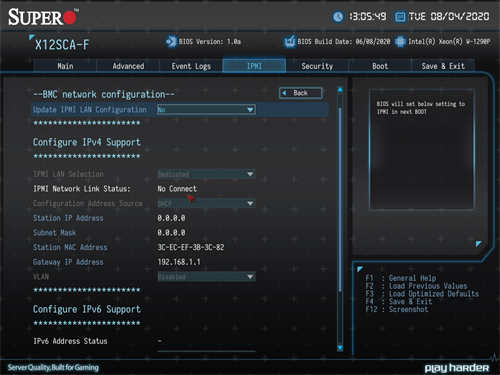Image resolution: width=500 pixels, height=375 pixels.
Task: Click the Supermicro logo
Action: coord(43,17)
